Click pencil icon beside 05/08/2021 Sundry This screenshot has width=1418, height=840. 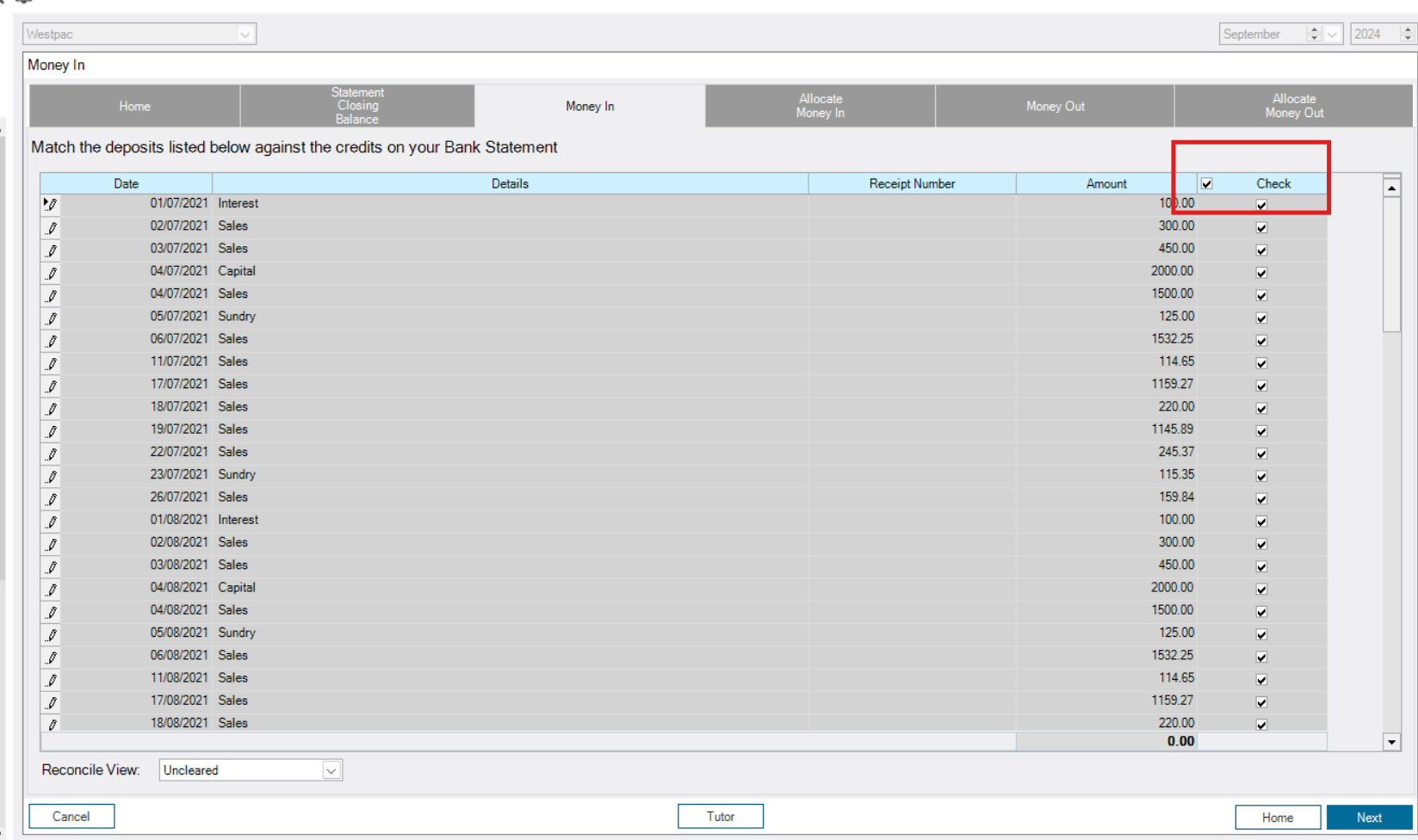click(52, 634)
